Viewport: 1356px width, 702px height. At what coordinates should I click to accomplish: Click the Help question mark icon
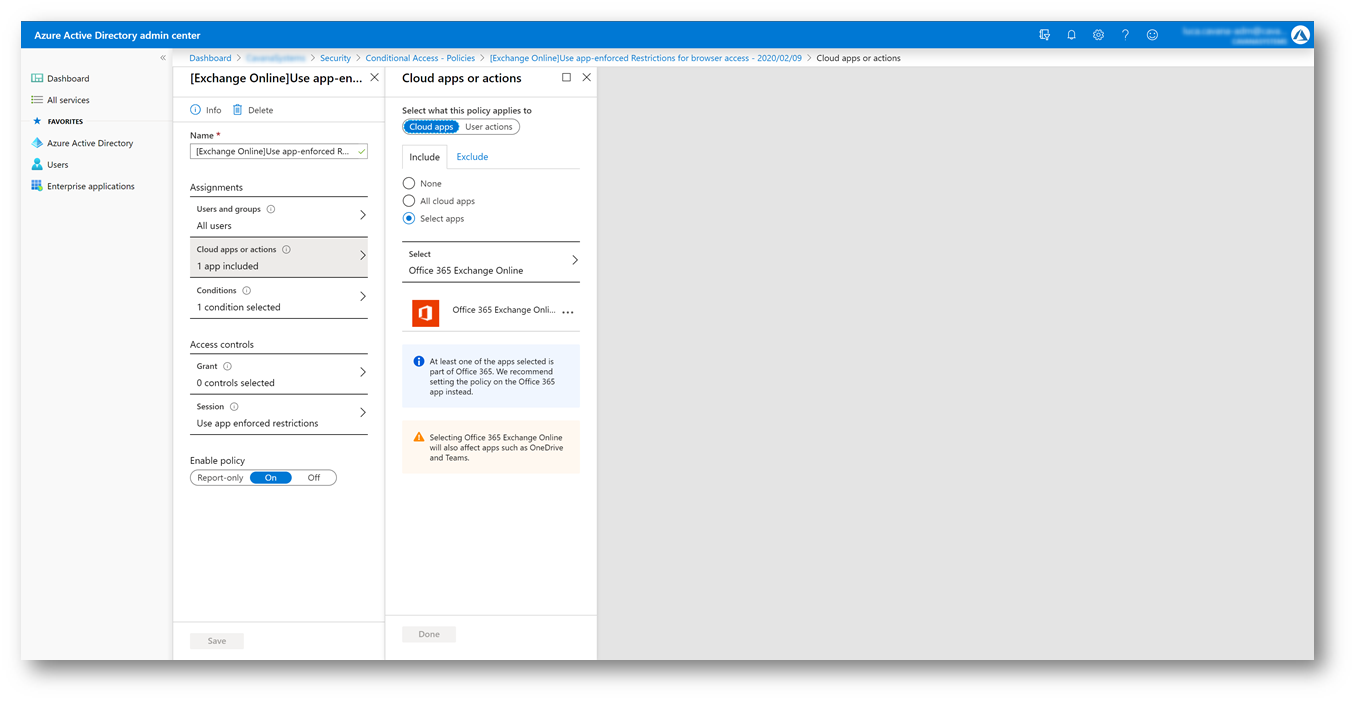(x=1125, y=35)
